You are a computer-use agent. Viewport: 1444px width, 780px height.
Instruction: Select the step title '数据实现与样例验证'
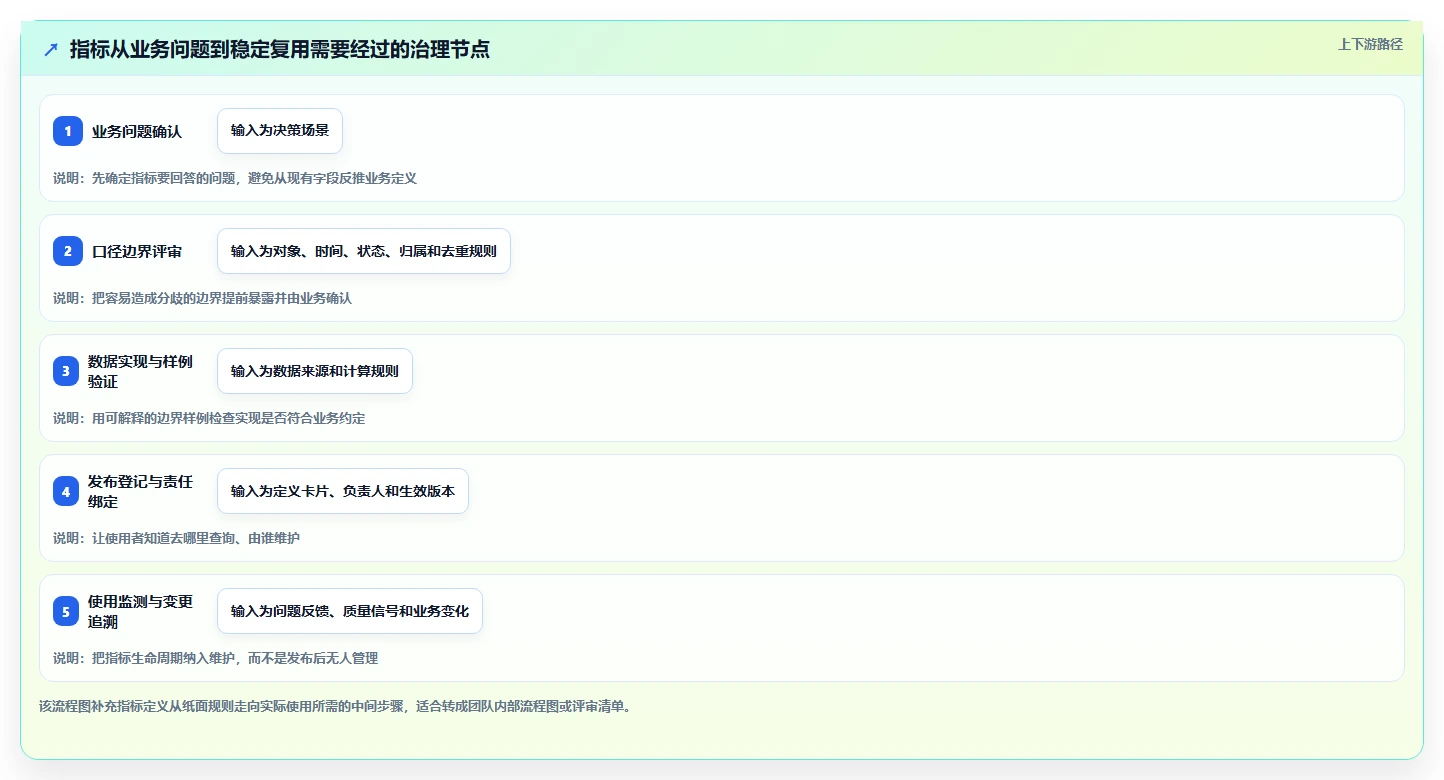pos(141,371)
